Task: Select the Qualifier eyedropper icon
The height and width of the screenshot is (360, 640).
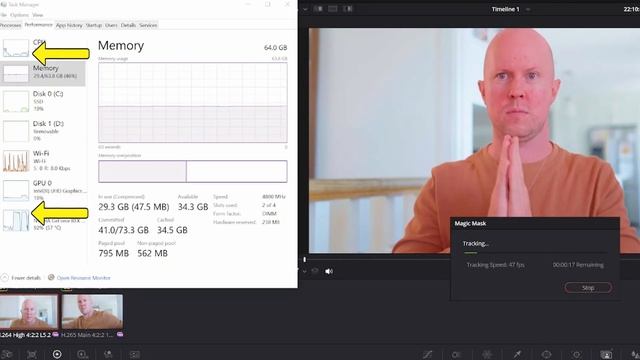Action: (517, 354)
